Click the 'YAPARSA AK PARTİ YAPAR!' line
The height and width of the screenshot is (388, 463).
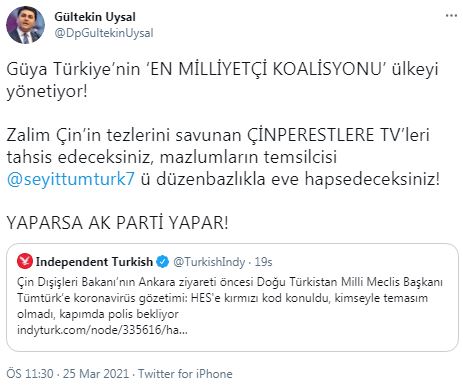pyautogui.click(x=118, y=223)
